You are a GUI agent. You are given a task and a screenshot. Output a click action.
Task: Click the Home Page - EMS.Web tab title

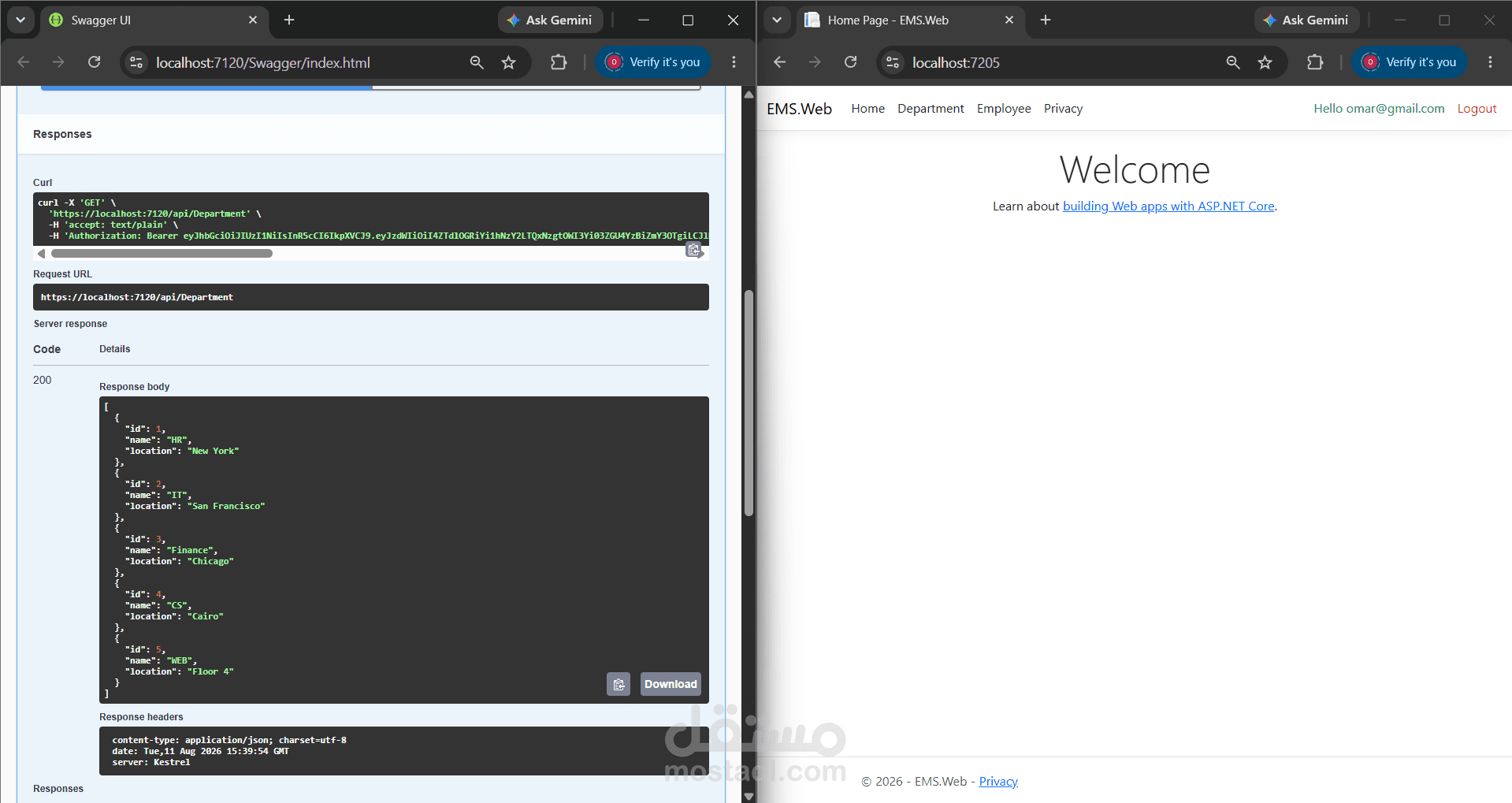click(x=888, y=20)
